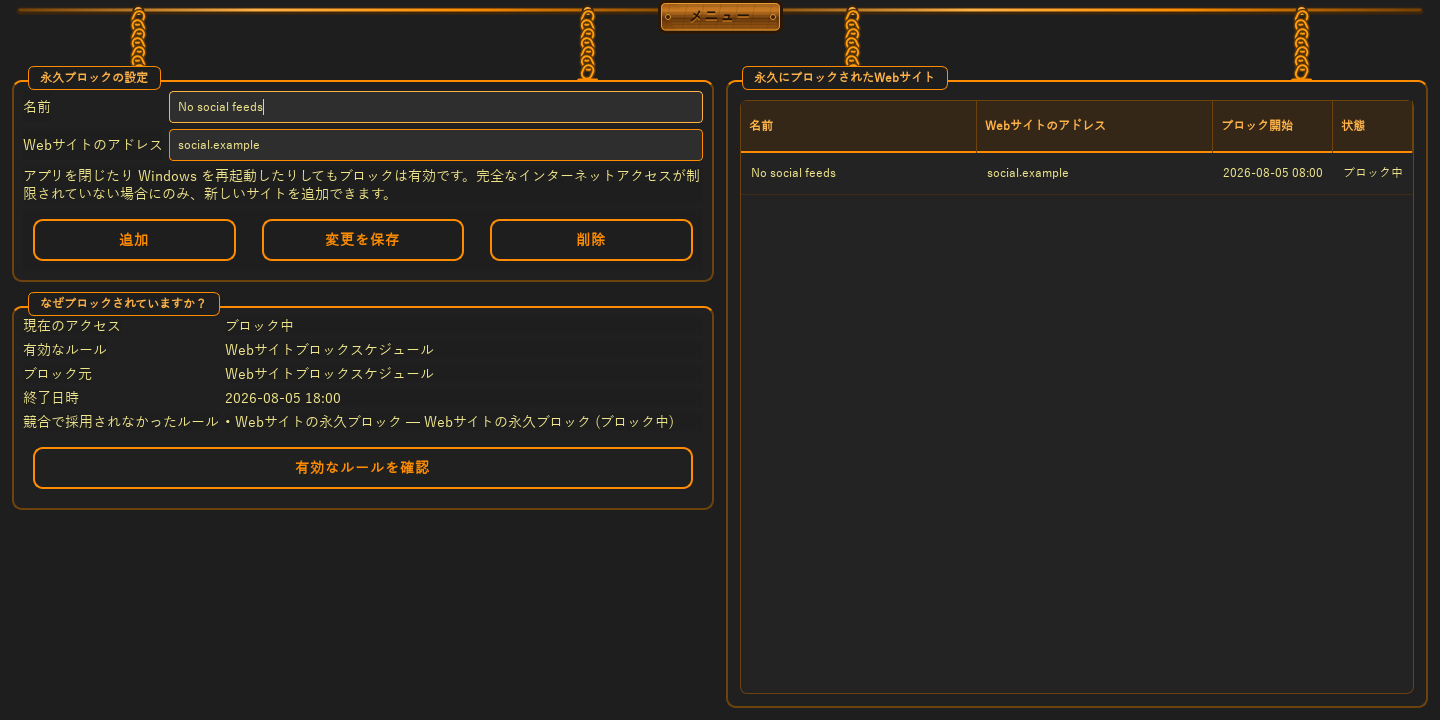1440x720 pixels.
Task: Click the なぜブロックされていますか？ panel title
Action: 124,304
